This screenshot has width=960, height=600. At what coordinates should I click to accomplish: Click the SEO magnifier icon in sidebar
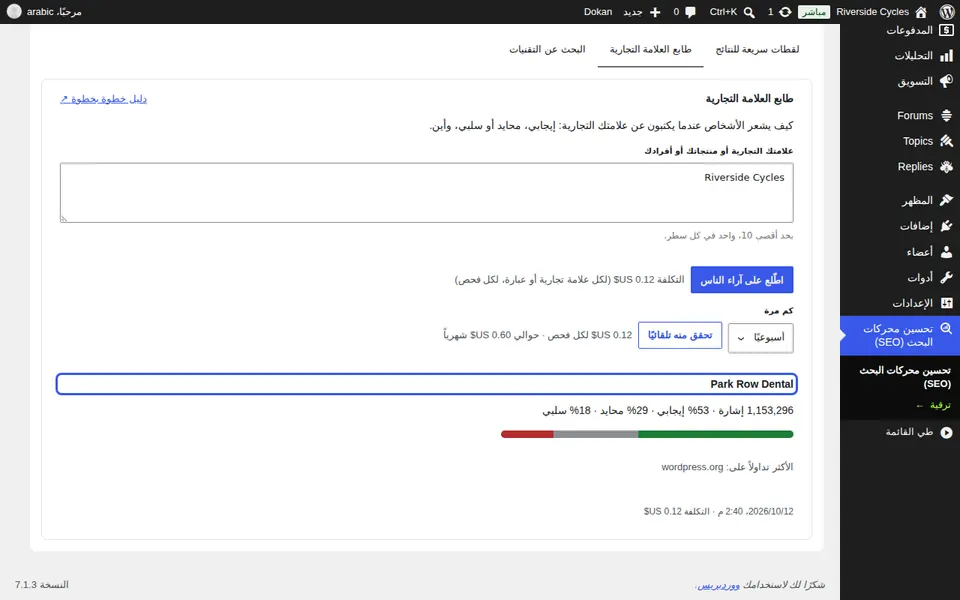[x=946, y=329]
